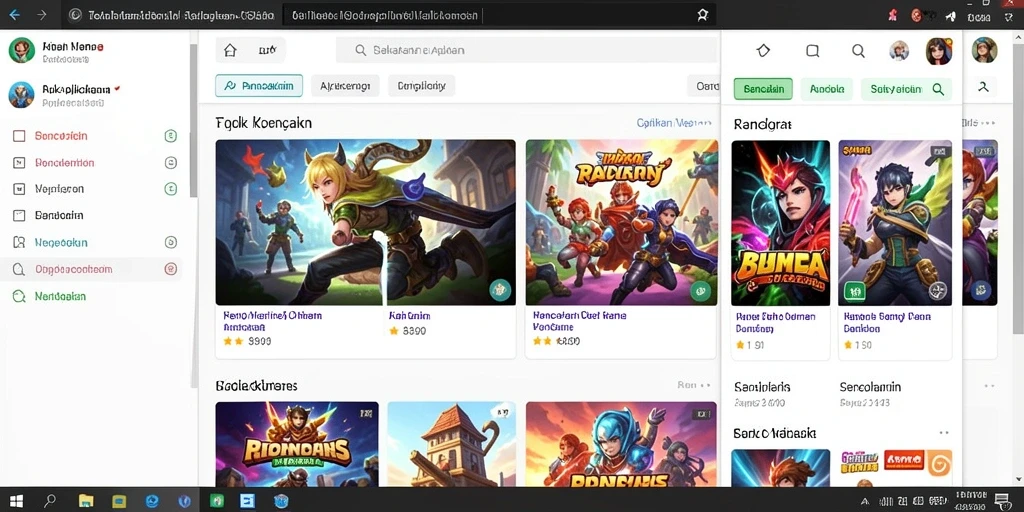The width and height of the screenshot is (1024, 512).
Task: Open the RIONDANS game thumbnail
Action: pos(297,445)
